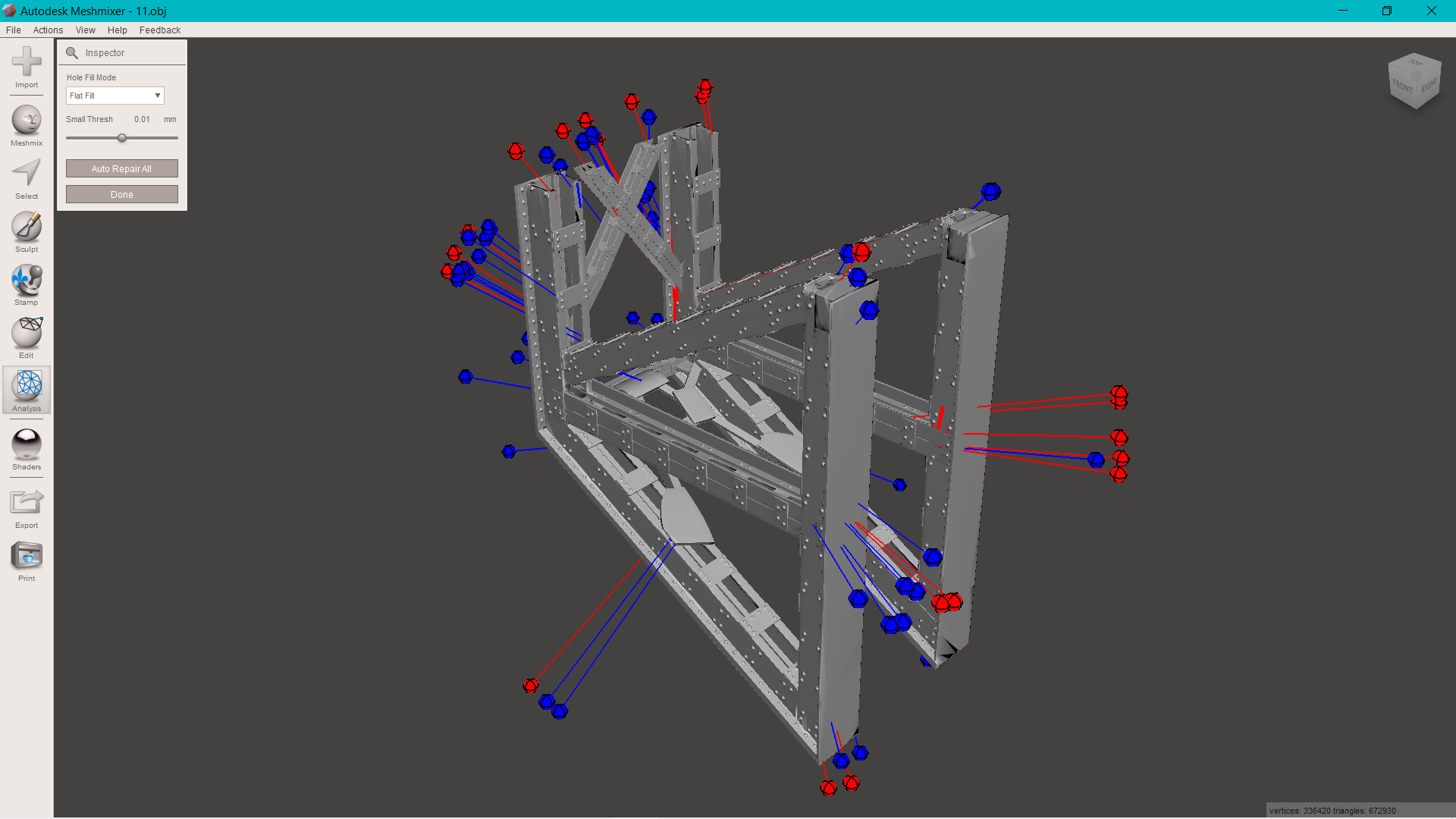Click the Inspector magnifier icon
Viewport: 1456px width, 819px height.
72,53
